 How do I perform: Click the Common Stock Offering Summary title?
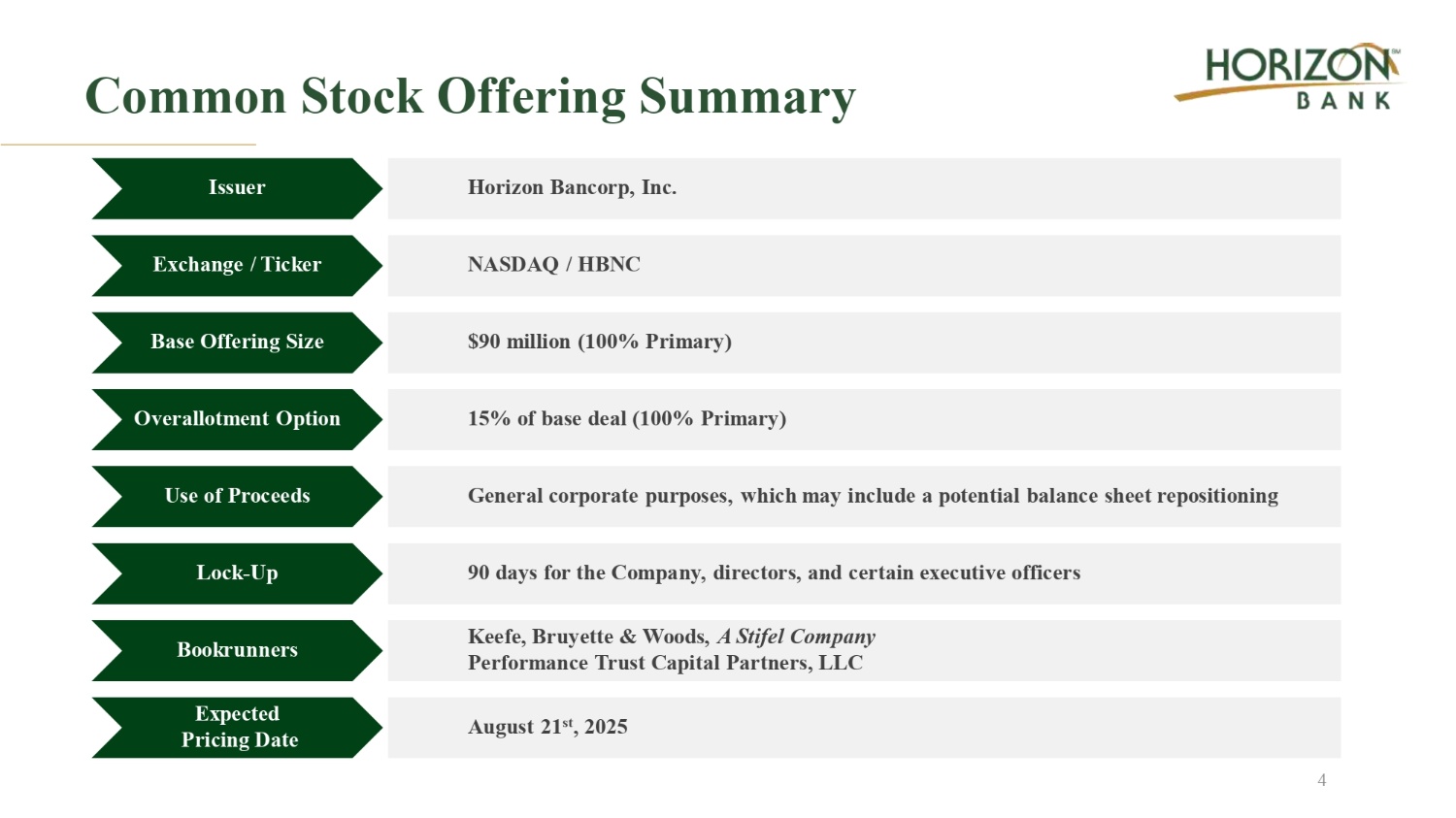click(470, 97)
